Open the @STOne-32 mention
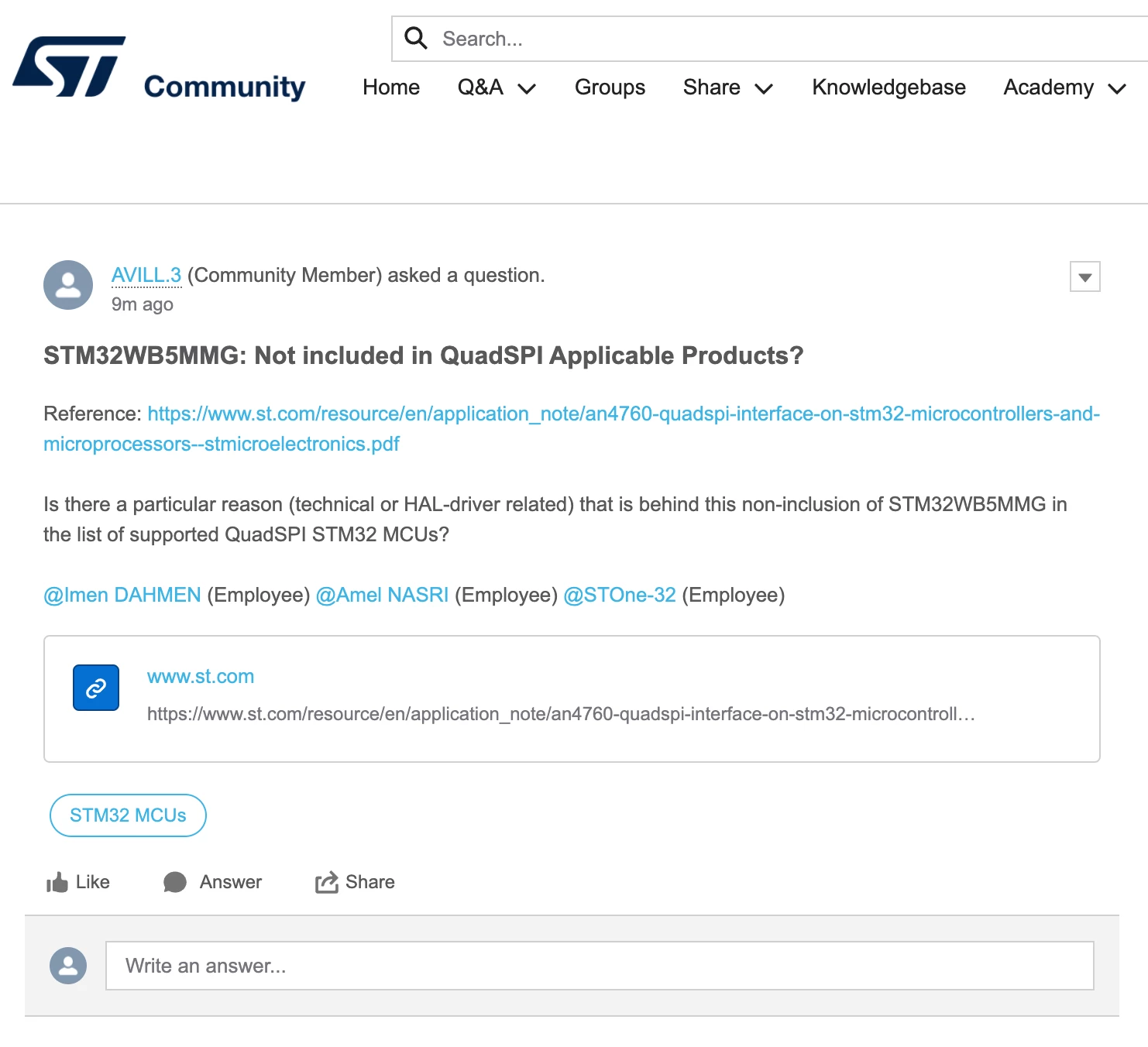 pyautogui.click(x=620, y=595)
